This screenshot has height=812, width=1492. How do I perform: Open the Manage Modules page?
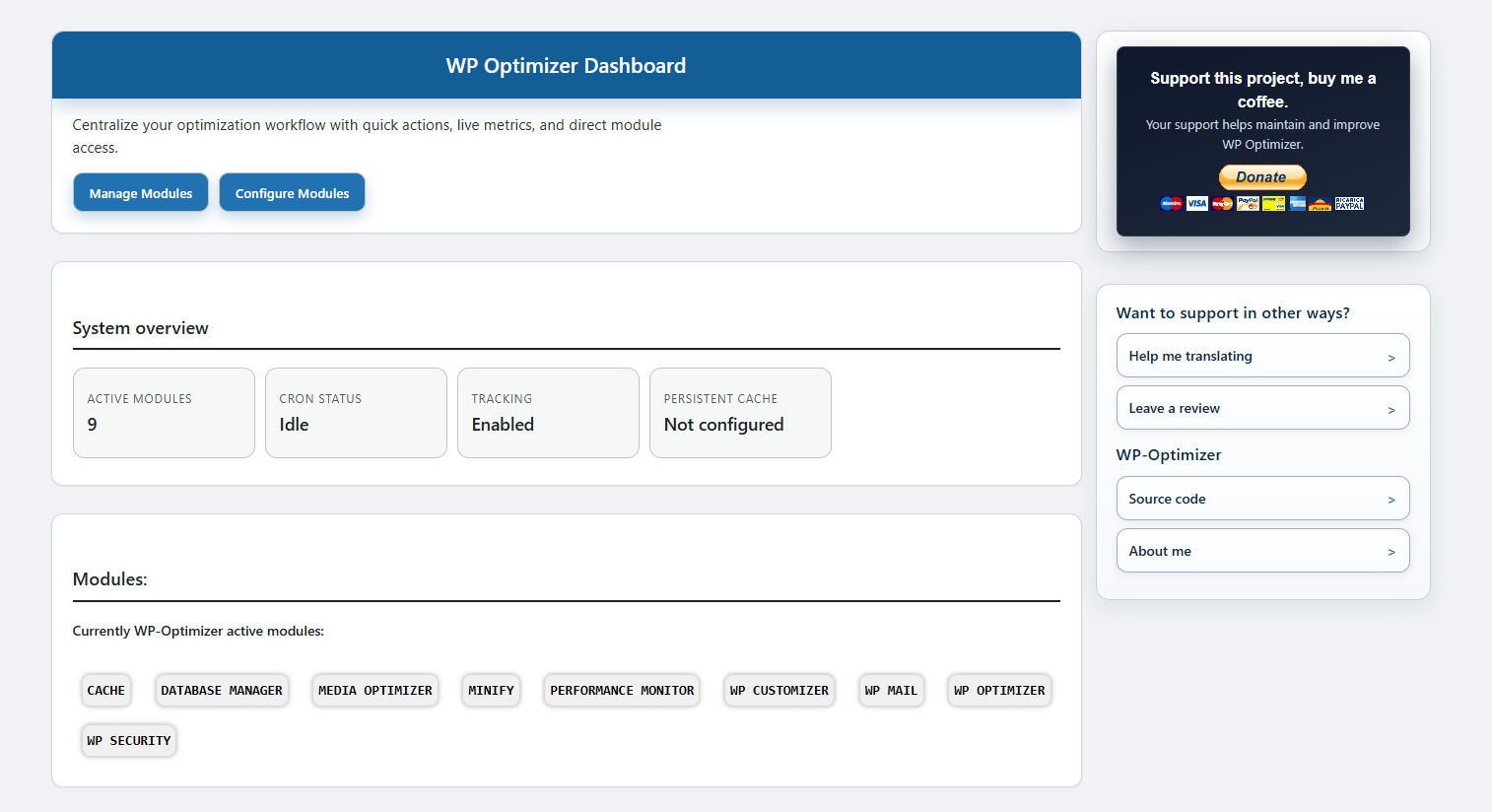point(141,193)
